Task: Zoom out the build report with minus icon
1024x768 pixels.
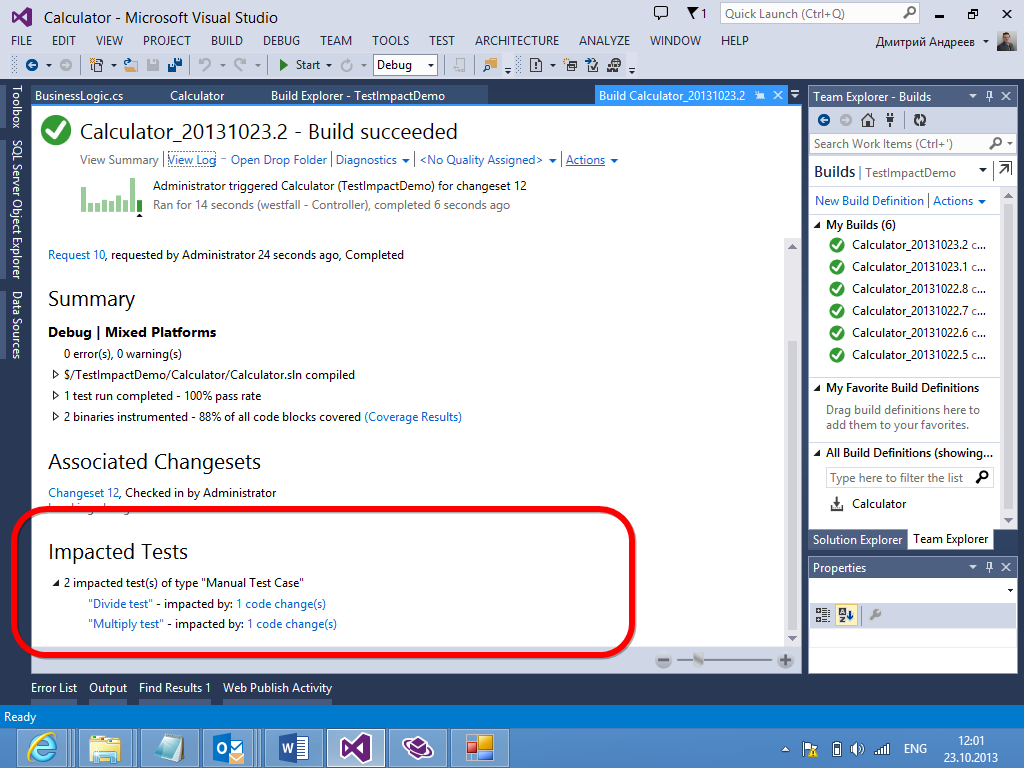Action: pyautogui.click(x=664, y=661)
